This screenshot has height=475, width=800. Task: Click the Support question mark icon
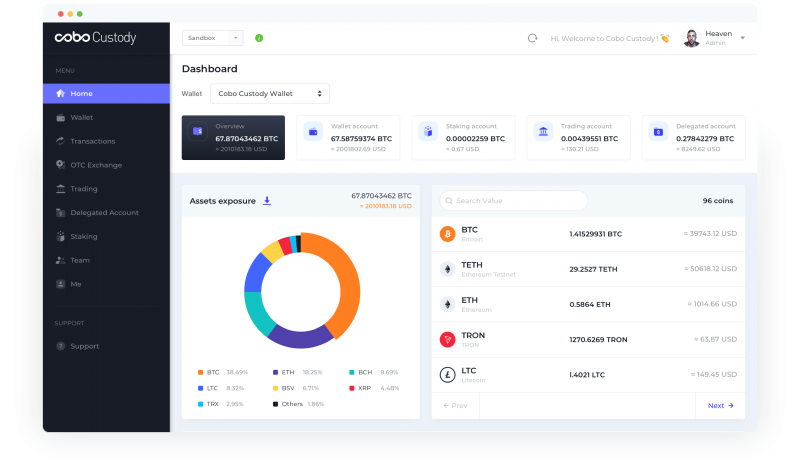(x=61, y=346)
